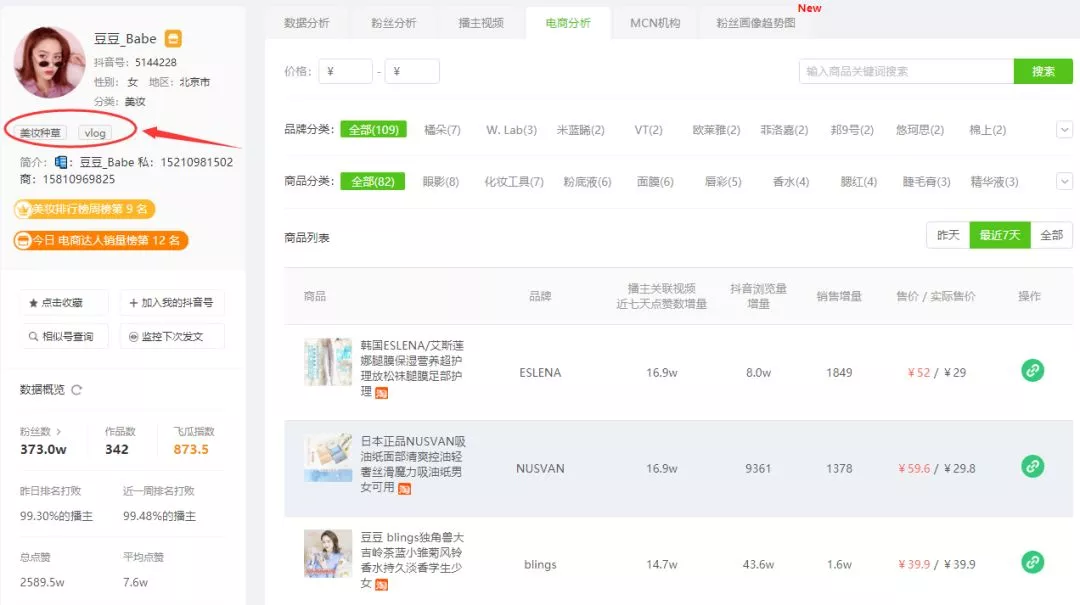Click the Taobao icon on blings product title
The image size is (1080, 605).
point(382,584)
